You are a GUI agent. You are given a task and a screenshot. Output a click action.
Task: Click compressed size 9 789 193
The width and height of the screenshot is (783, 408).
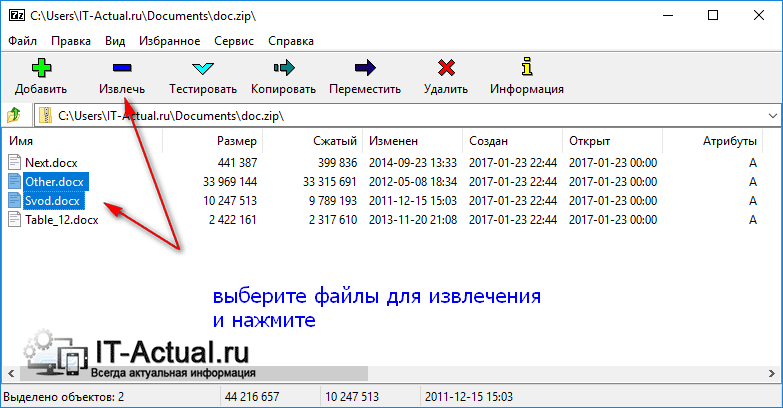[x=333, y=201]
